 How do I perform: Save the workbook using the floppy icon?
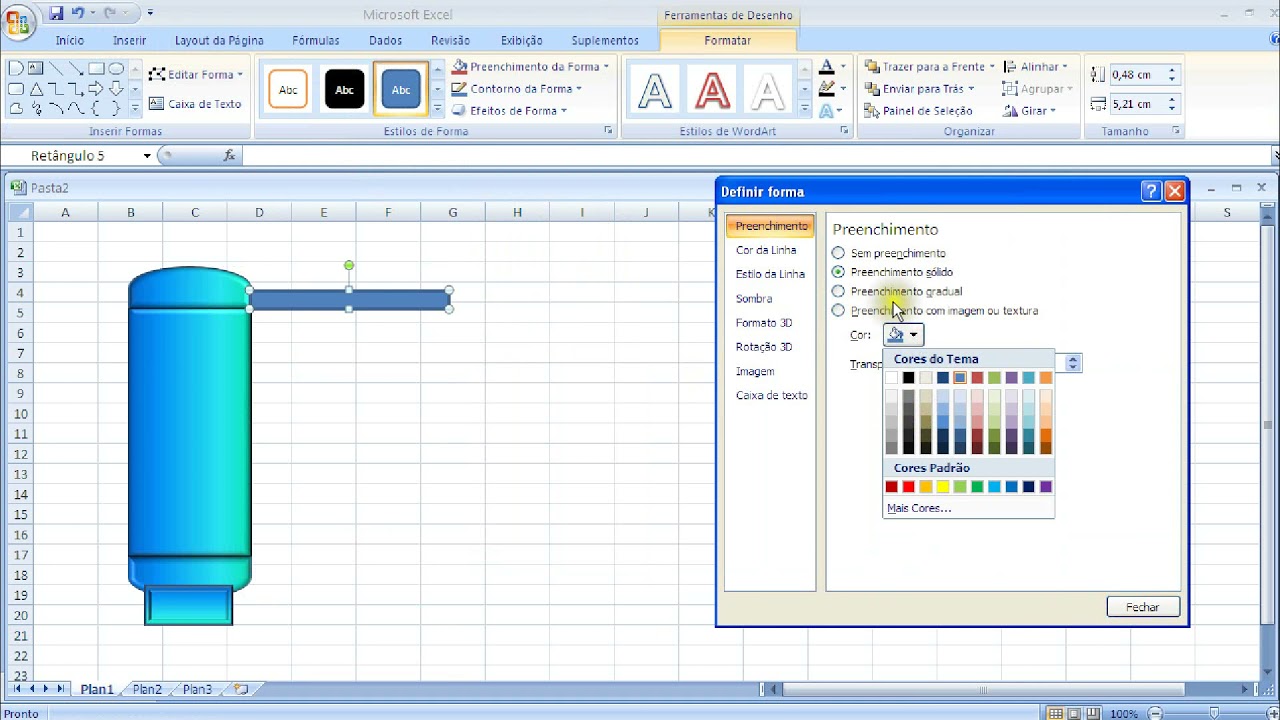coord(56,14)
